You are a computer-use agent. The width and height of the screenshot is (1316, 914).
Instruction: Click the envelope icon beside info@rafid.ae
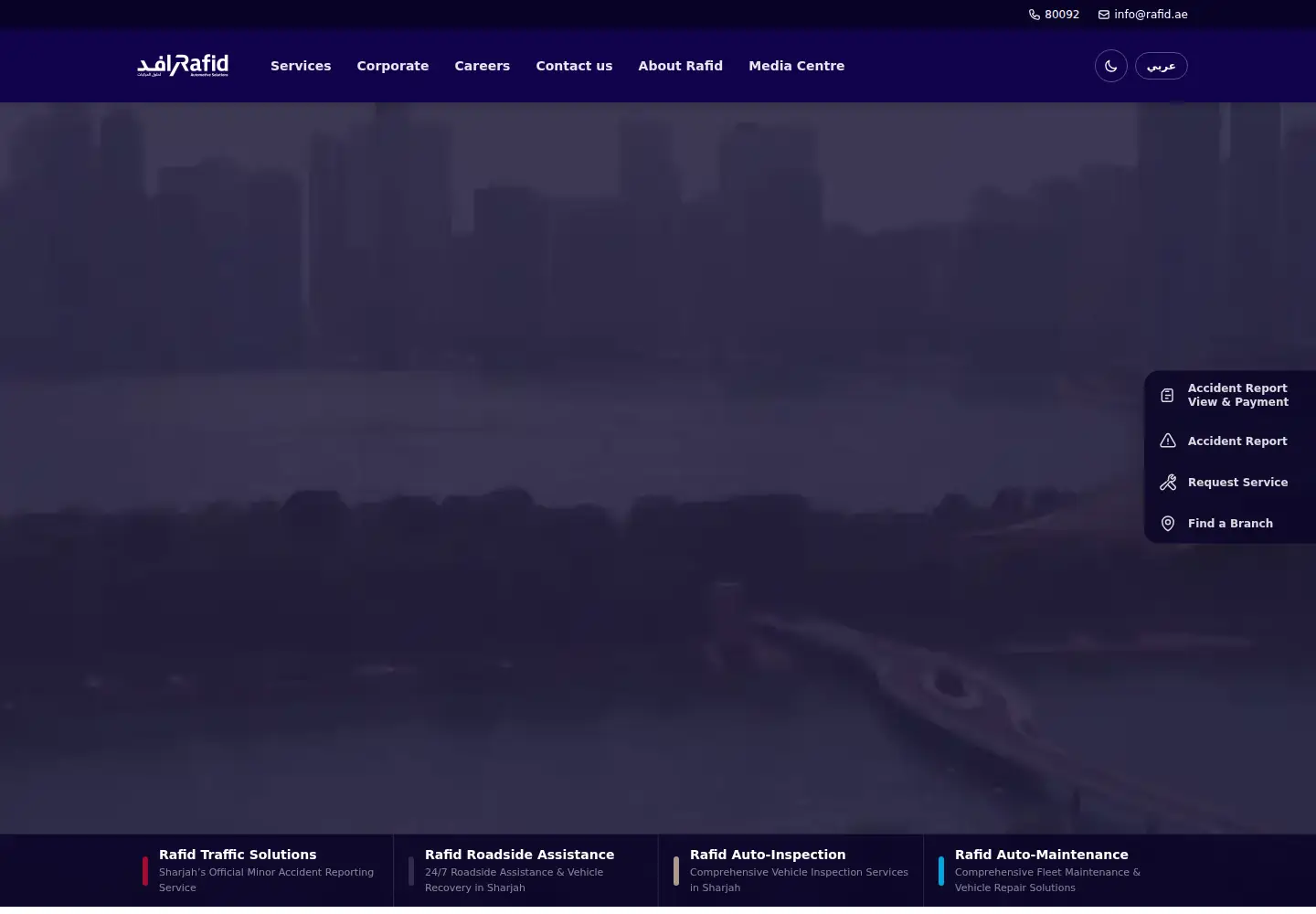tap(1104, 15)
